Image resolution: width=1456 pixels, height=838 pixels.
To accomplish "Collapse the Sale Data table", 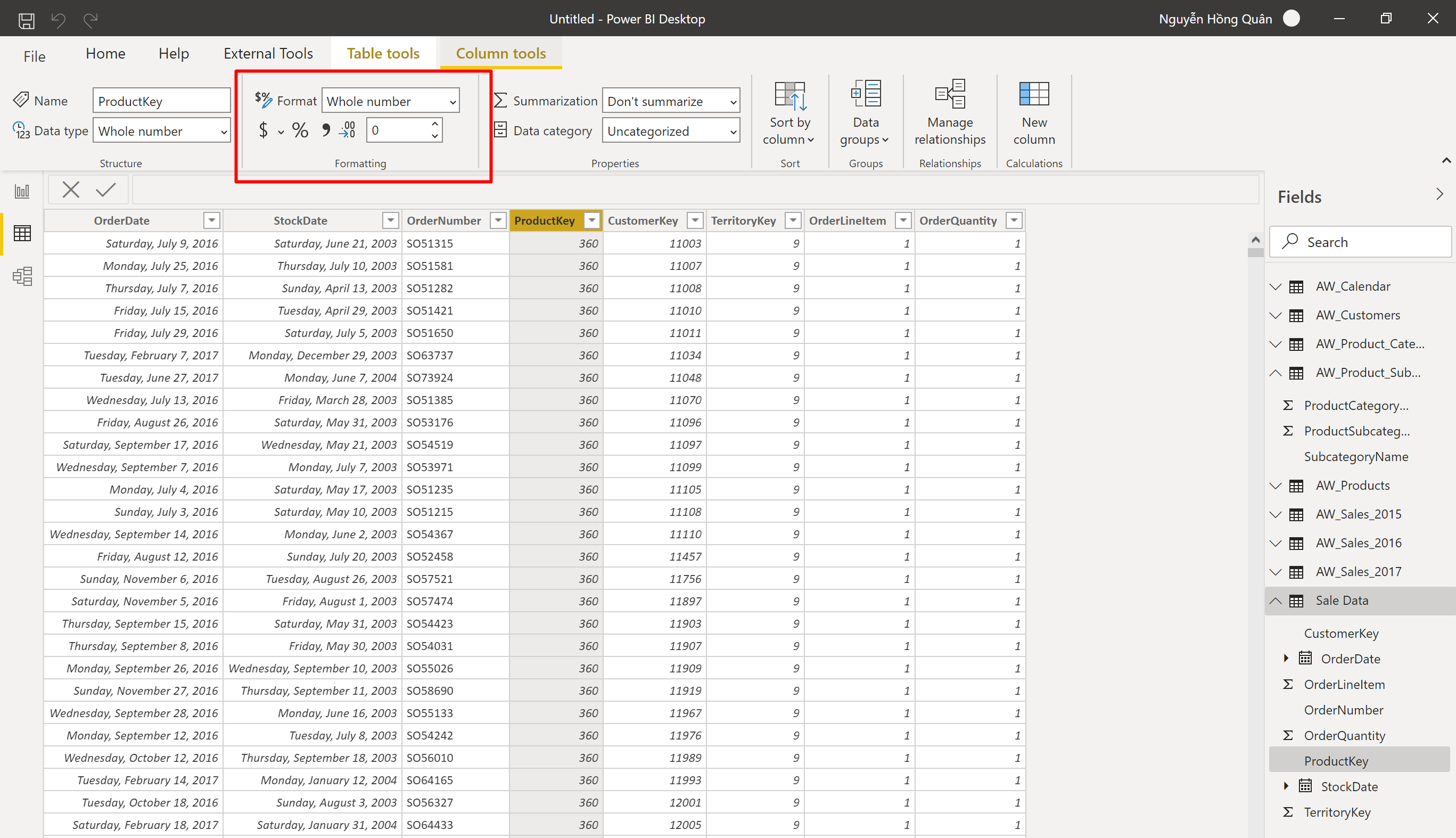I will point(1276,601).
